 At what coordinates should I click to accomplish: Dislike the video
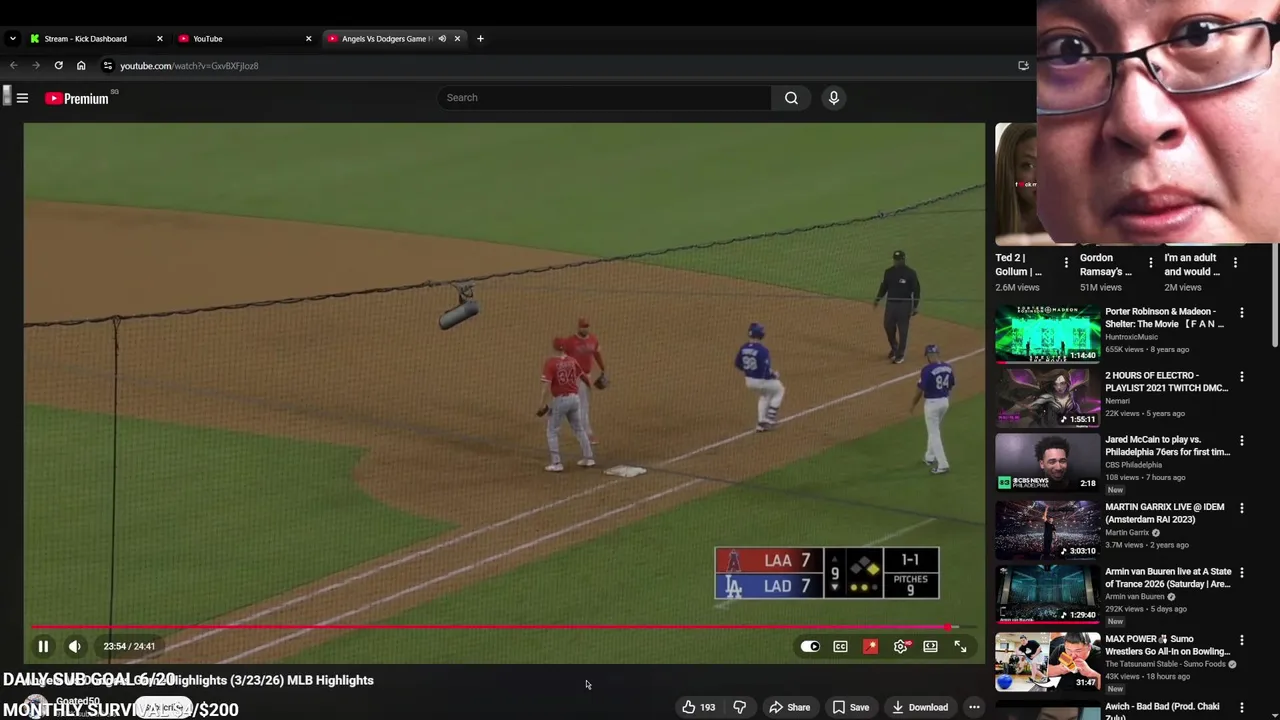[739, 707]
